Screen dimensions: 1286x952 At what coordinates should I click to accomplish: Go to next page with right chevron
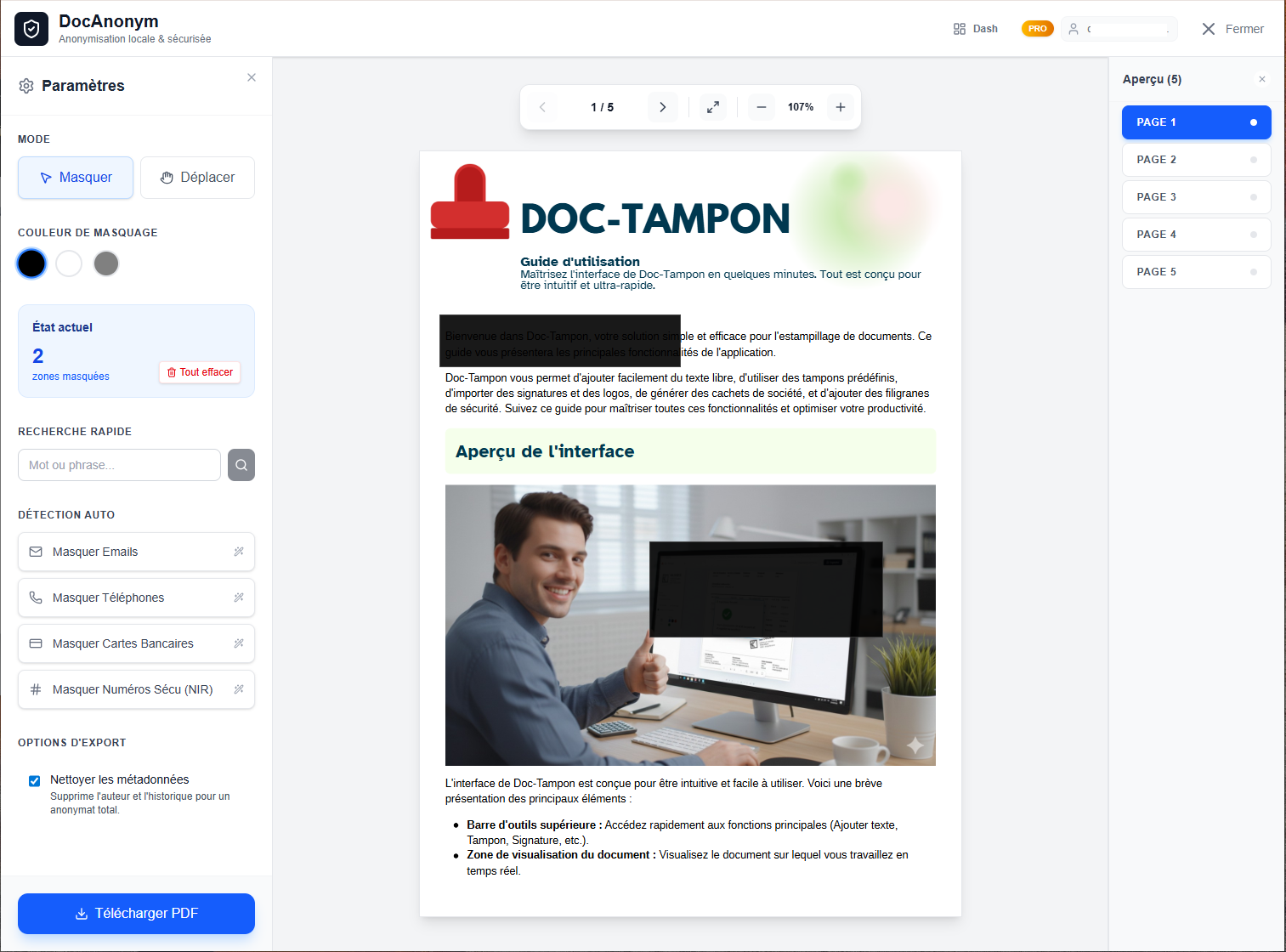662,107
